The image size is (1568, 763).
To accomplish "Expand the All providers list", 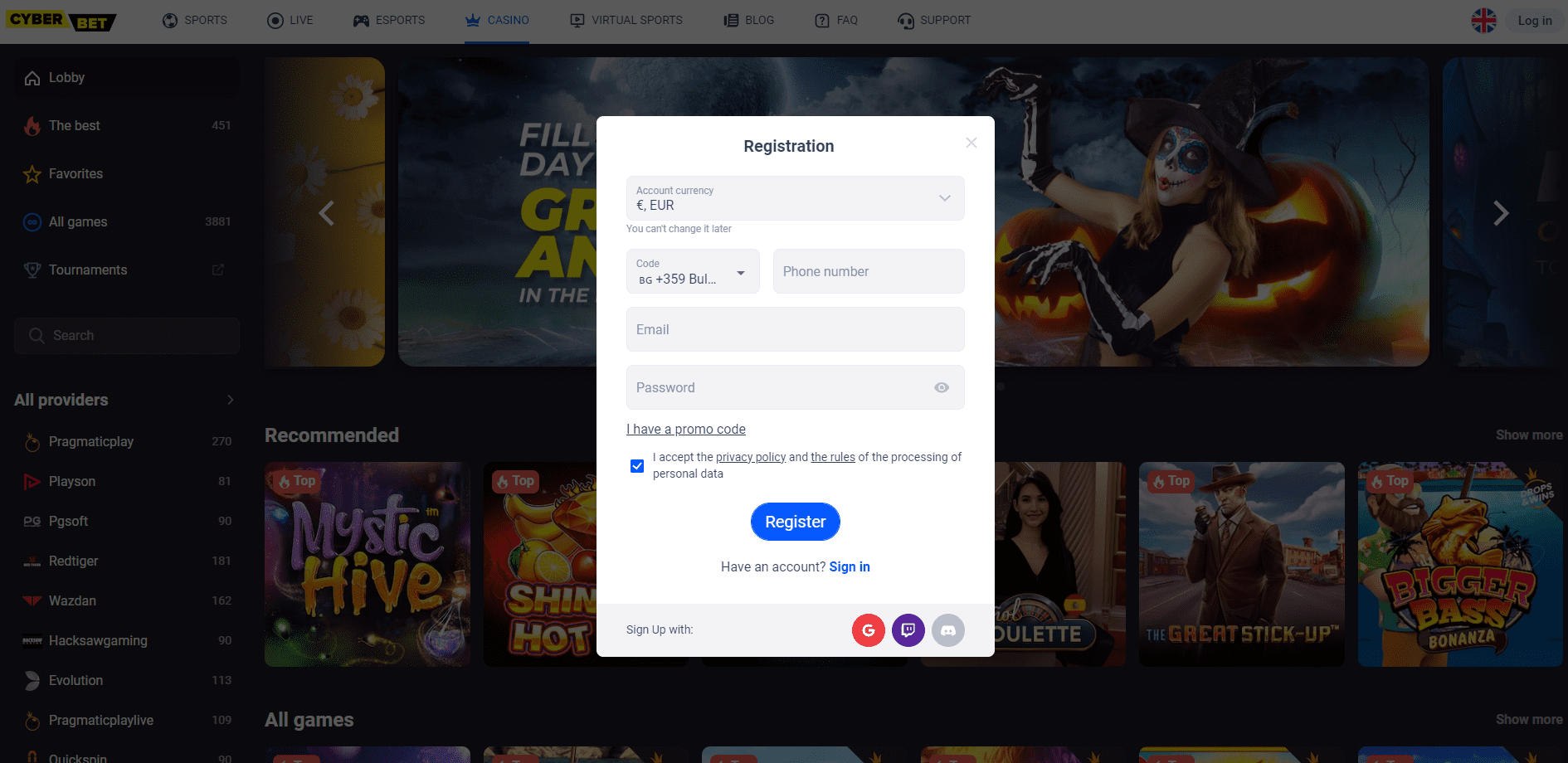I will point(230,400).
